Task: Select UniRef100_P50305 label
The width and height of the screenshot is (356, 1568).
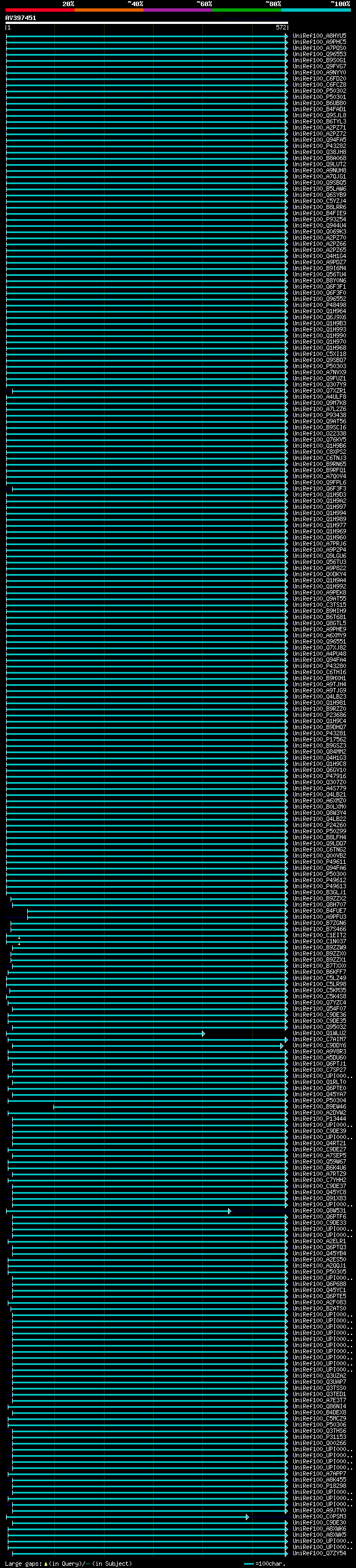Action: [x=319, y=1272]
